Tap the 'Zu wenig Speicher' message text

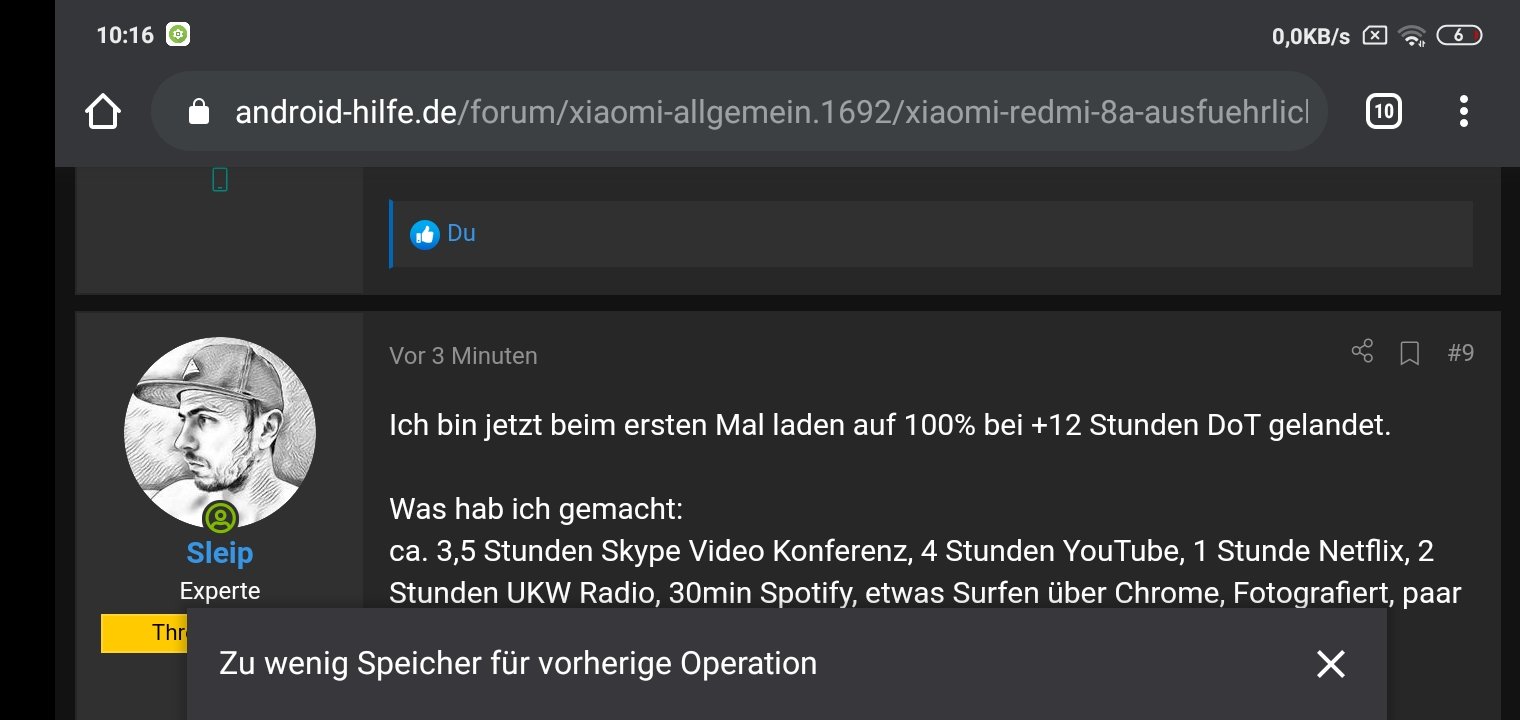coord(518,663)
